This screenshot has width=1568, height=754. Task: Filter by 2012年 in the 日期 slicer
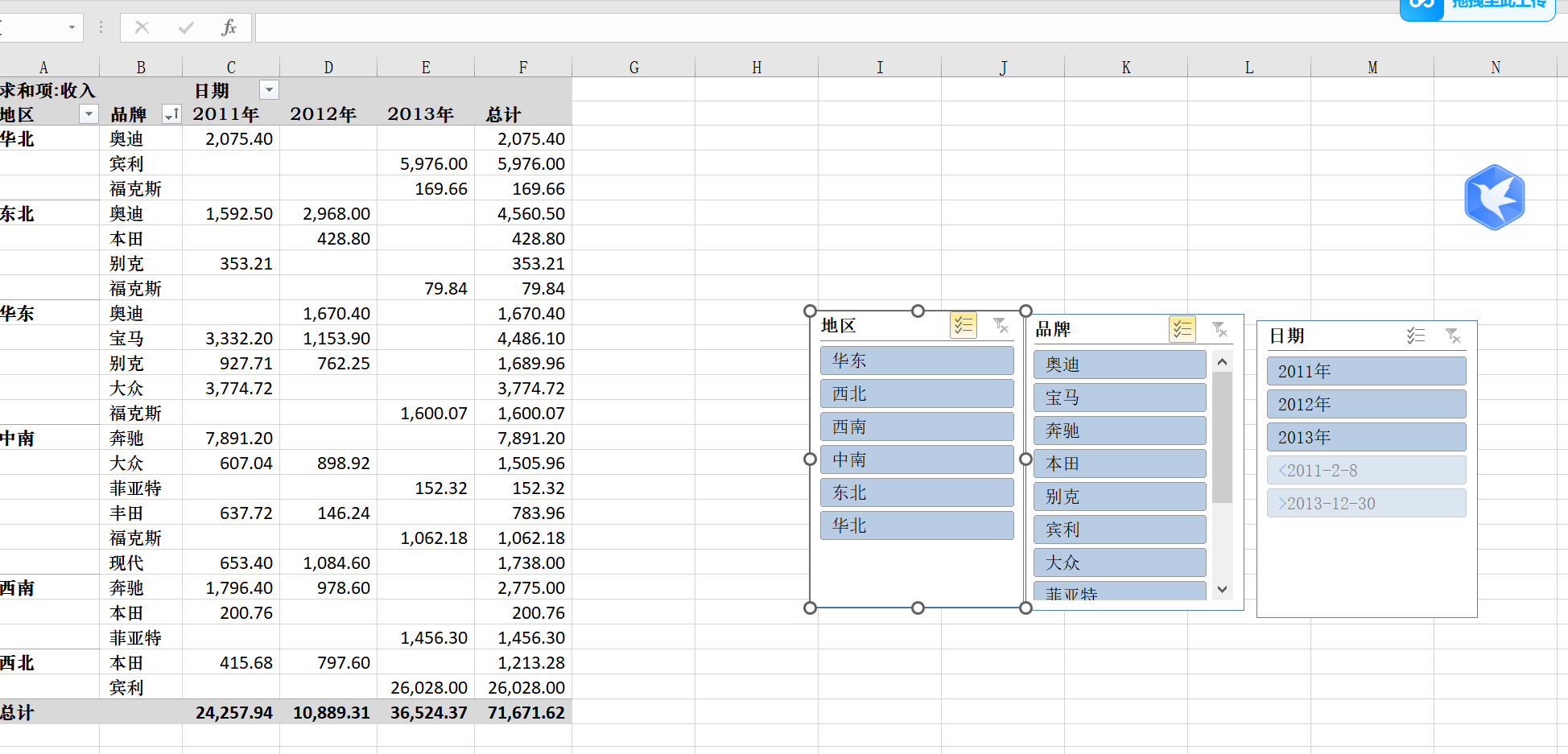1366,404
